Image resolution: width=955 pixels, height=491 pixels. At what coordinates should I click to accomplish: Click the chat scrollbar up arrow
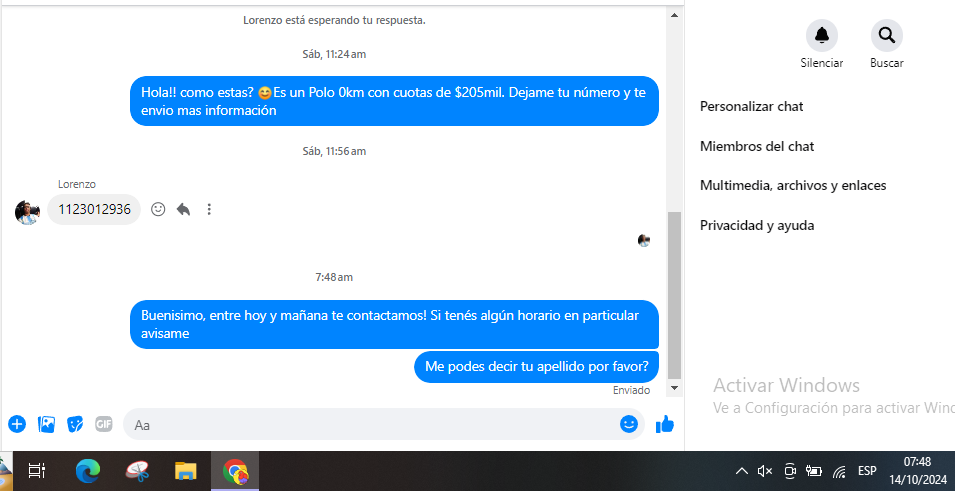point(674,15)
